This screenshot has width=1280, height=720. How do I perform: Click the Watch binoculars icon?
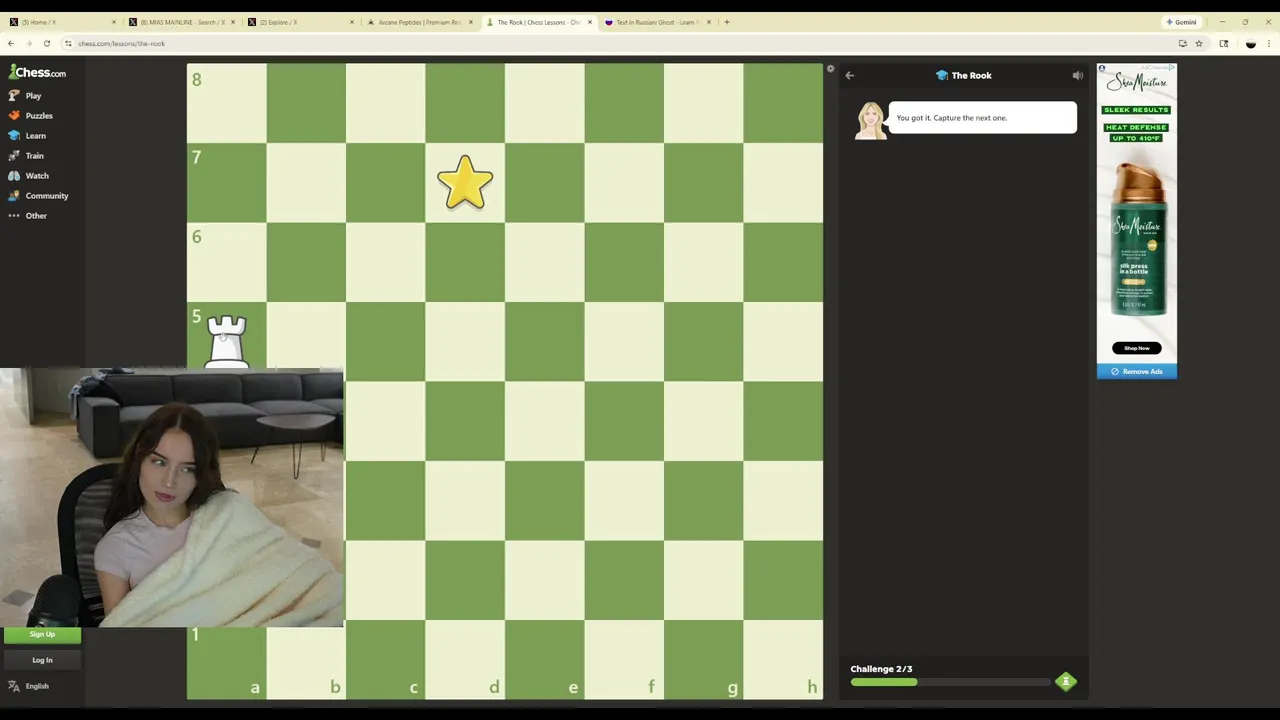tap(13, 175)
